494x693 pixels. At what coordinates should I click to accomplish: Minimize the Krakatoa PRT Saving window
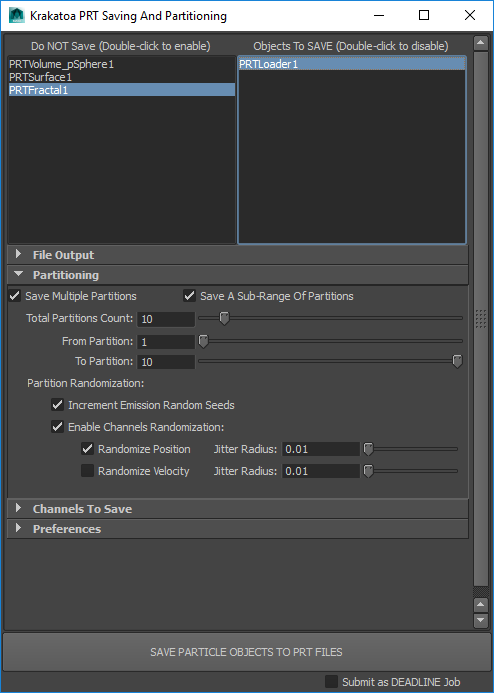click(379, 15)
